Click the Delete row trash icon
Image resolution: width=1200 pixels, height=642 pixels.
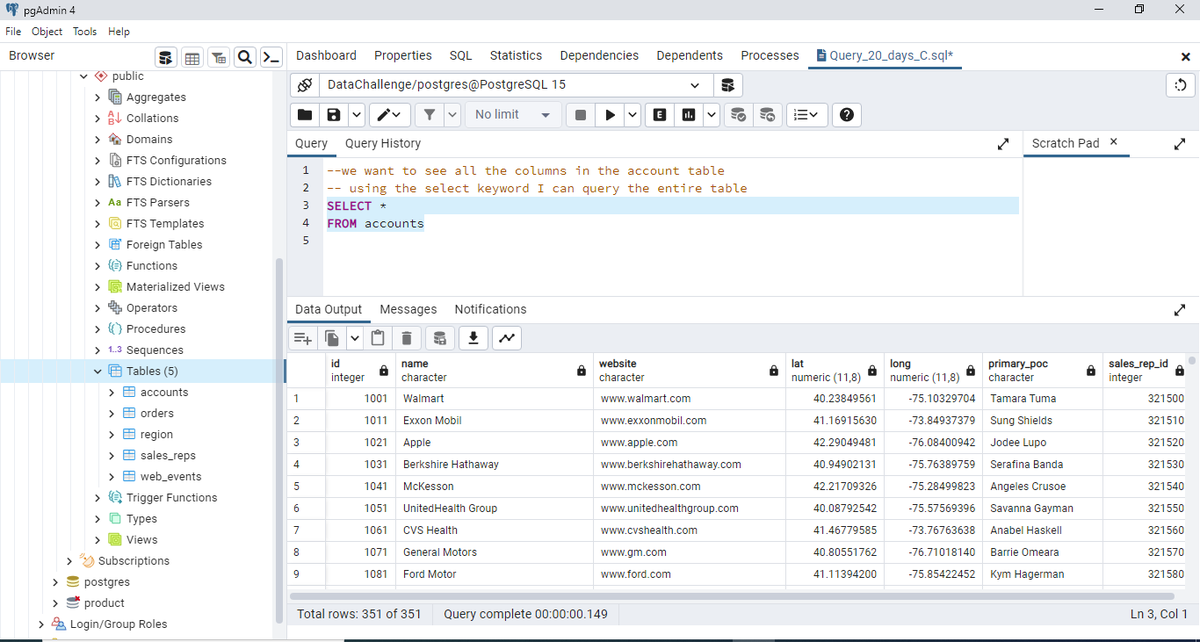point(408,339)
